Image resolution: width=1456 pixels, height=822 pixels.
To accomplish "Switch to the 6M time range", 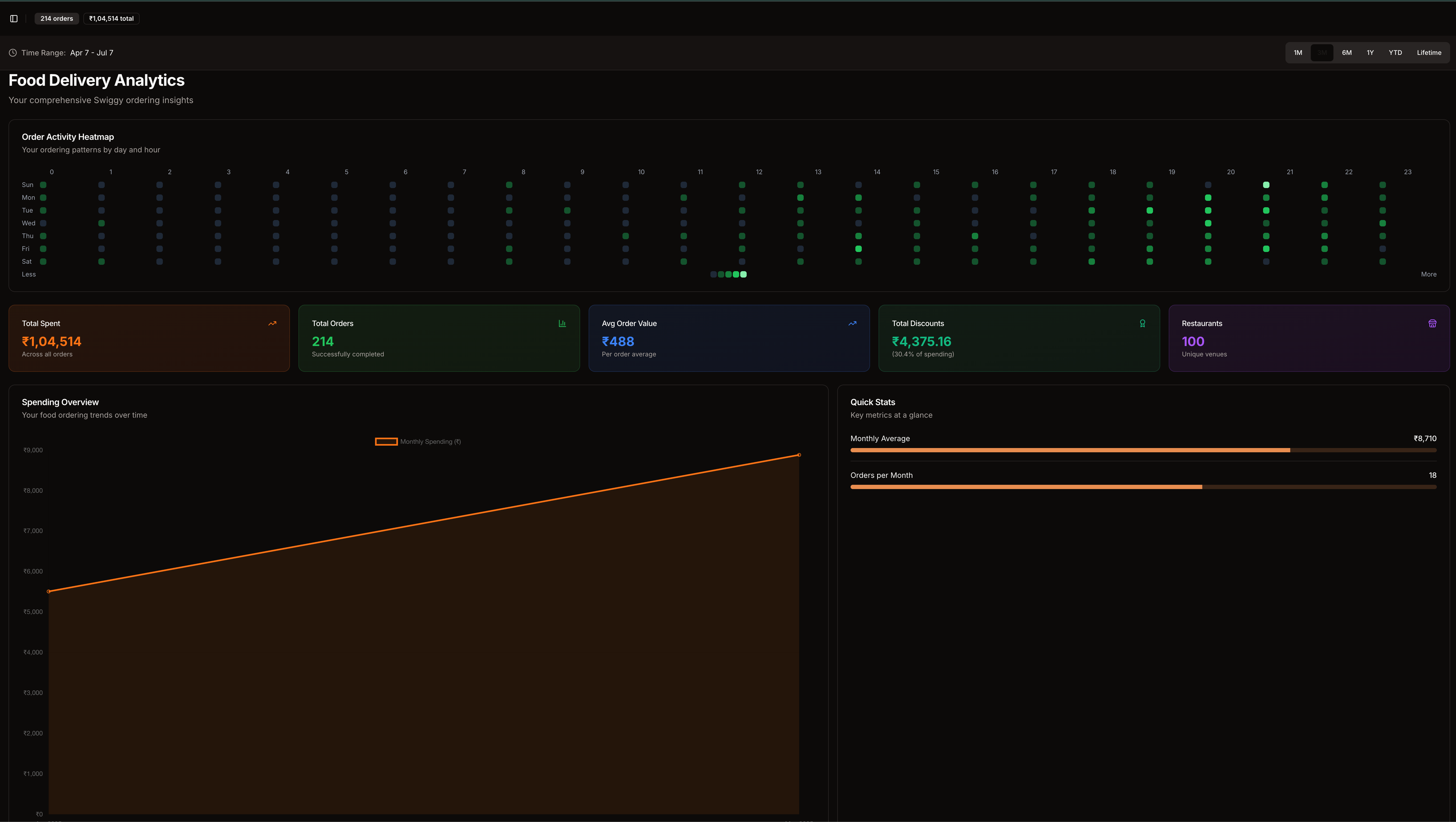I will pyautogui.click(x=1347, y=52).
